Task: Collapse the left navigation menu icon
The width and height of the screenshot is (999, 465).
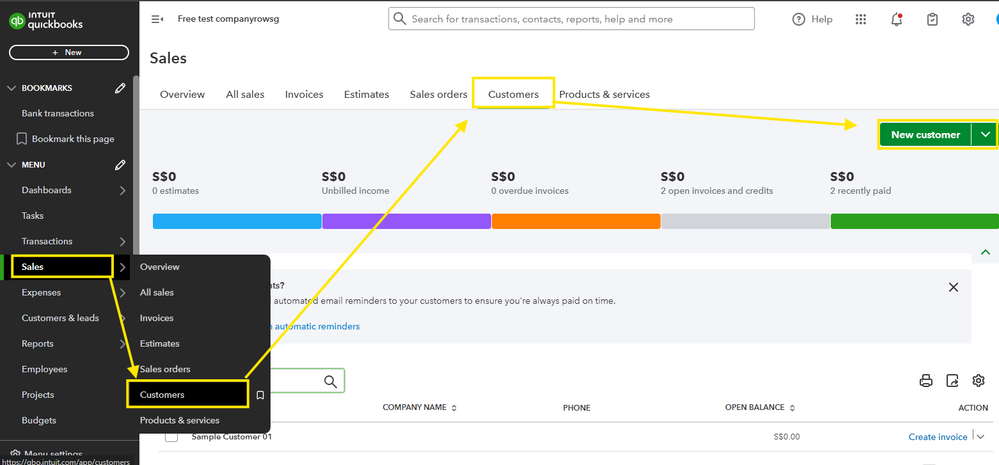Action: pyautogui.click(x=157, y=19)
